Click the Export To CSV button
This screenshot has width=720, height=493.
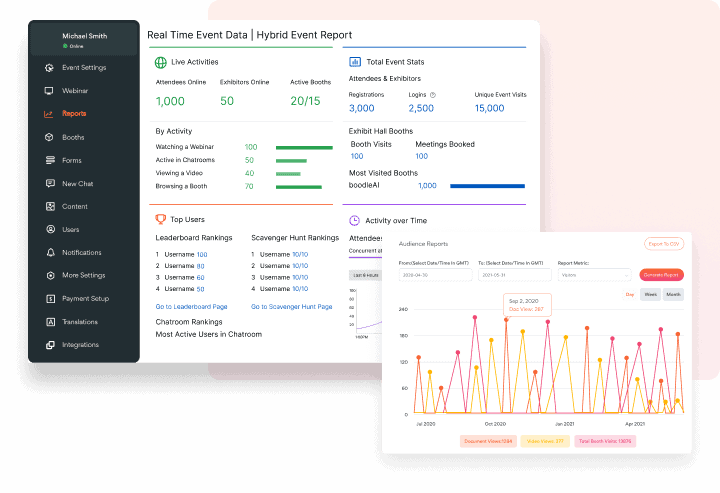[x=663, y=243]
